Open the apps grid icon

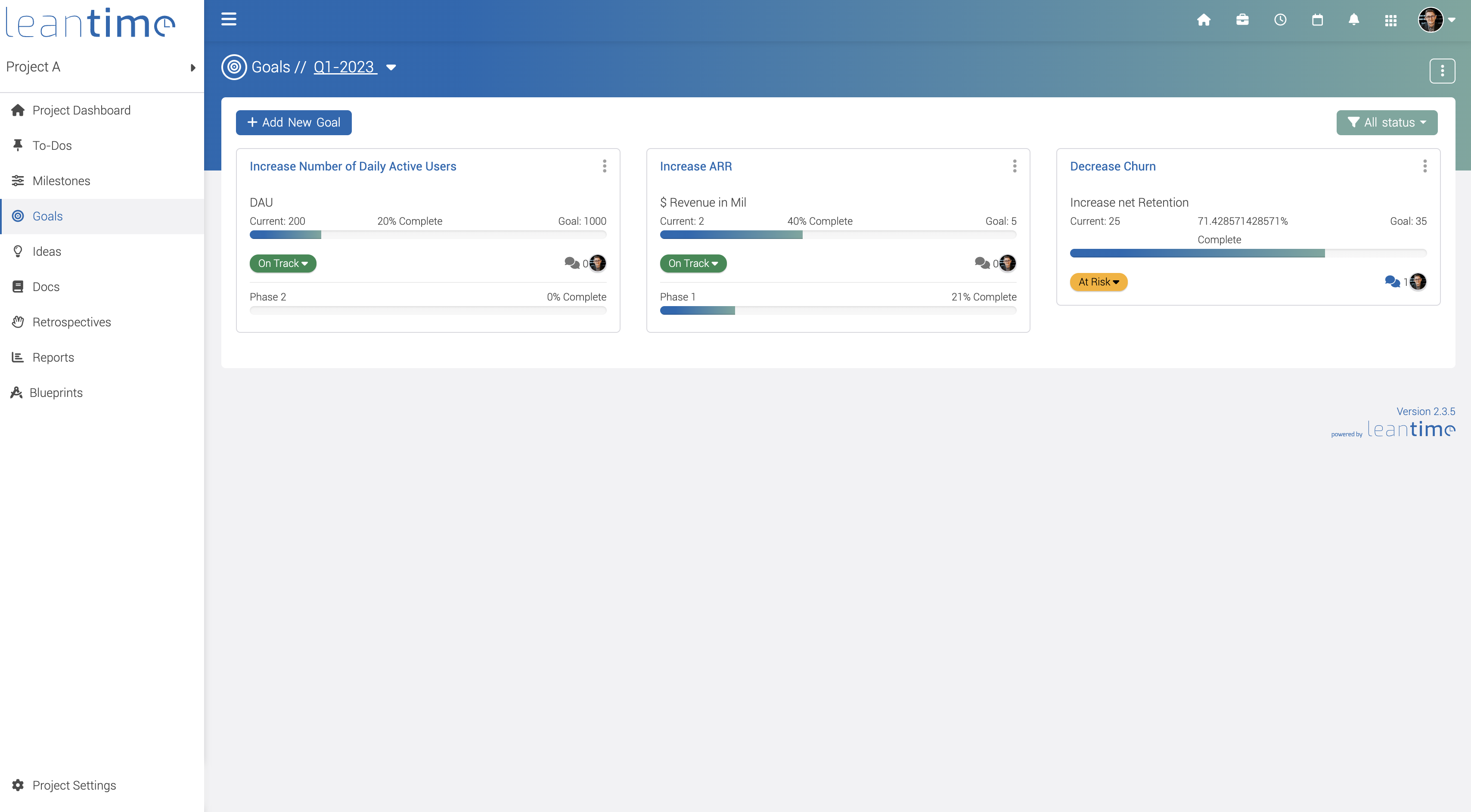[x=1390, y=20]
